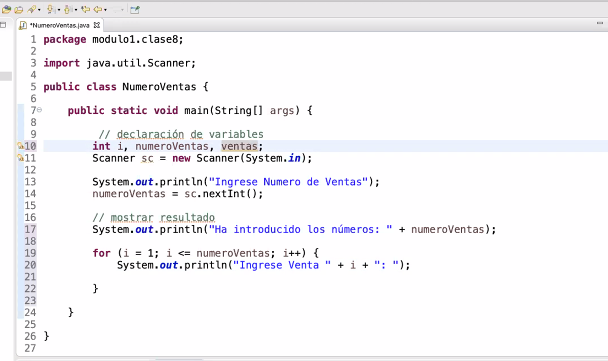This screenshot has width=608, height=361.
Task: Click the closing brace on line 26
Action: pyautogui.click(x=47, y=336)
